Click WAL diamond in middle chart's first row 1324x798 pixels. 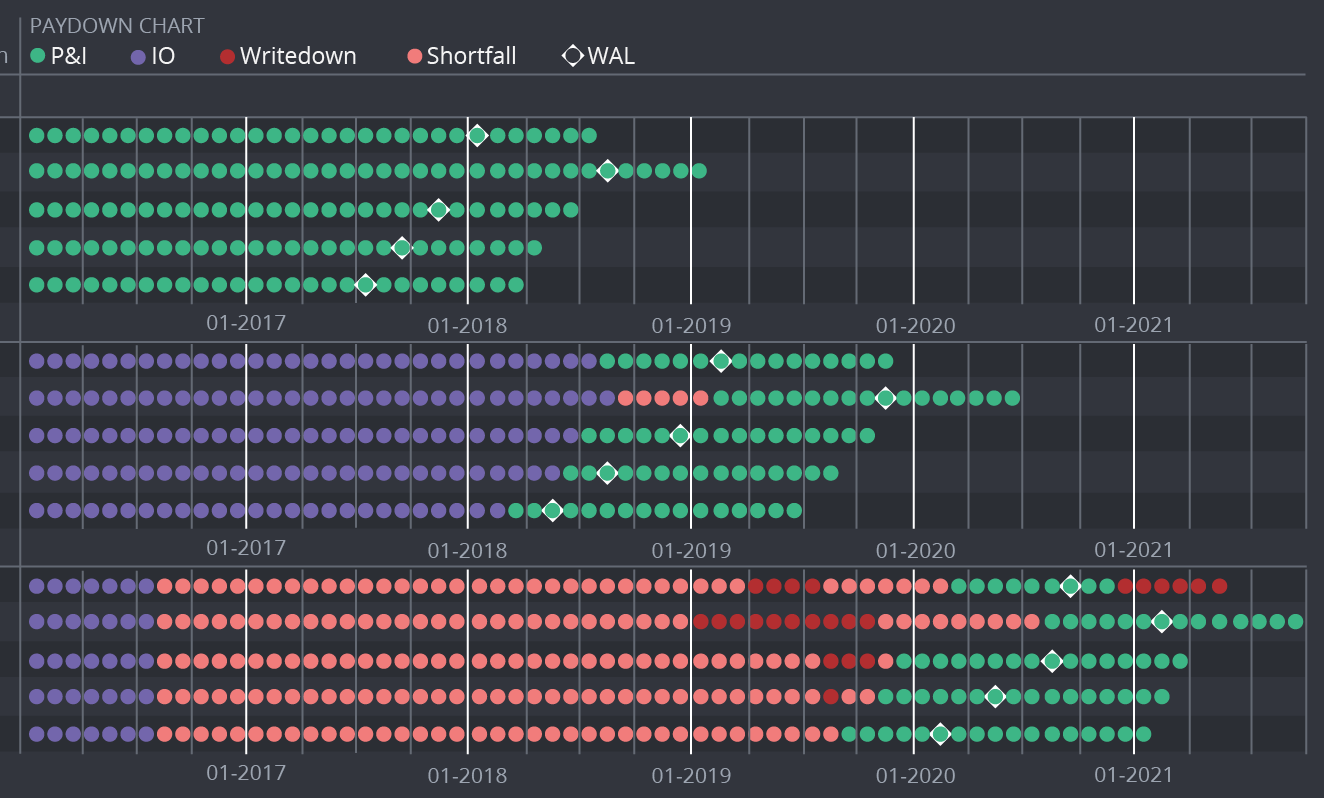coord(720,361)
